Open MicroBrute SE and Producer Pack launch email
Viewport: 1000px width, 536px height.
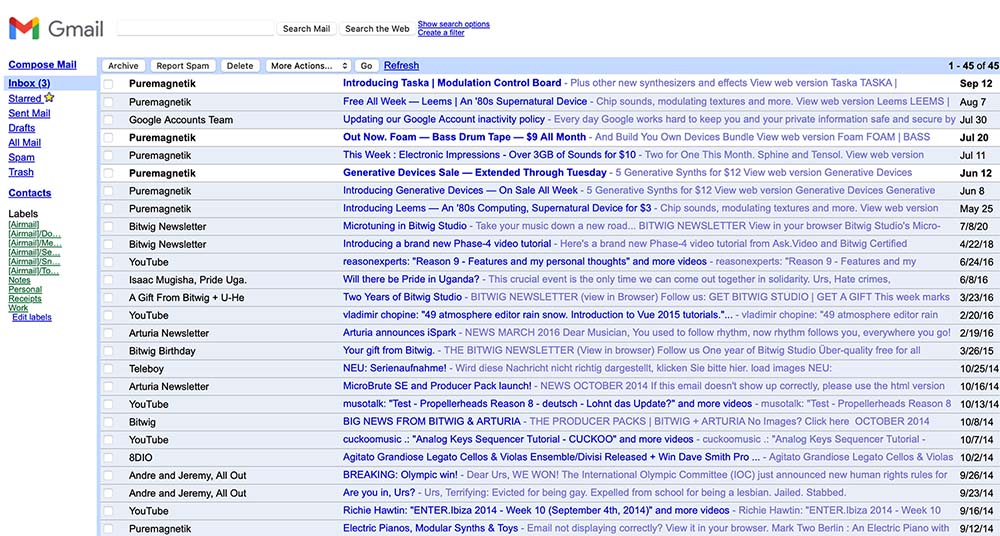pos(437,386)
